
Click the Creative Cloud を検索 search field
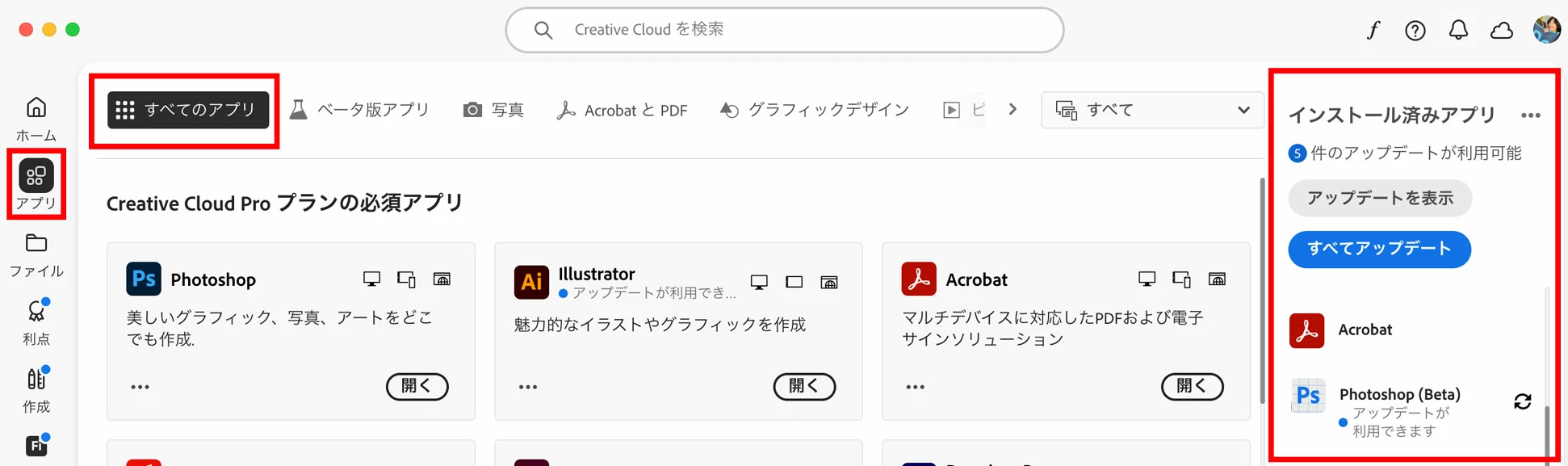pos(785,31)
